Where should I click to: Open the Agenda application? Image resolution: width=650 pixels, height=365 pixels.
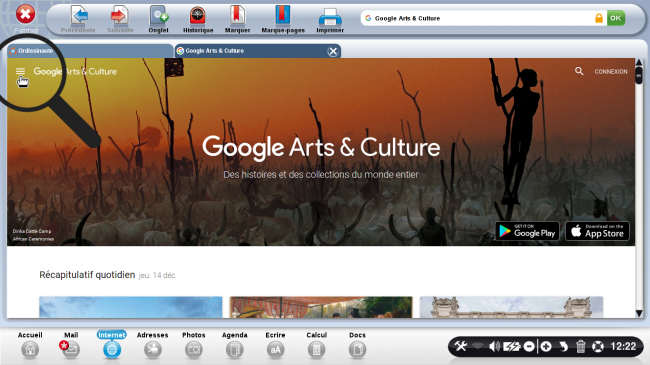(235, 345)
